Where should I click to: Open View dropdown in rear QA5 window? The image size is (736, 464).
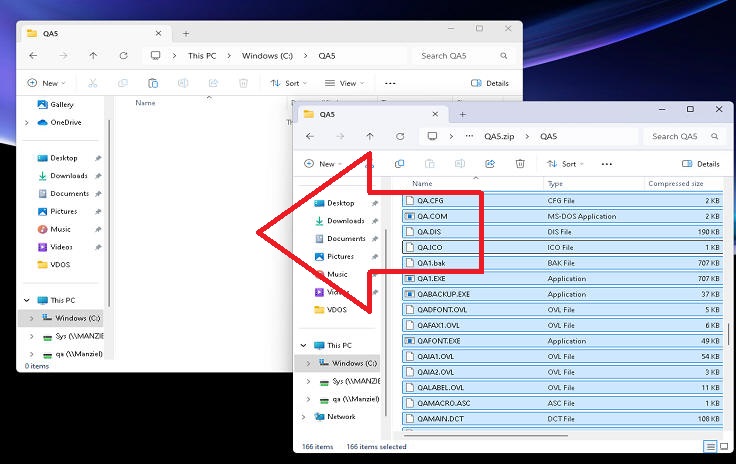click(x=345, y=83)
